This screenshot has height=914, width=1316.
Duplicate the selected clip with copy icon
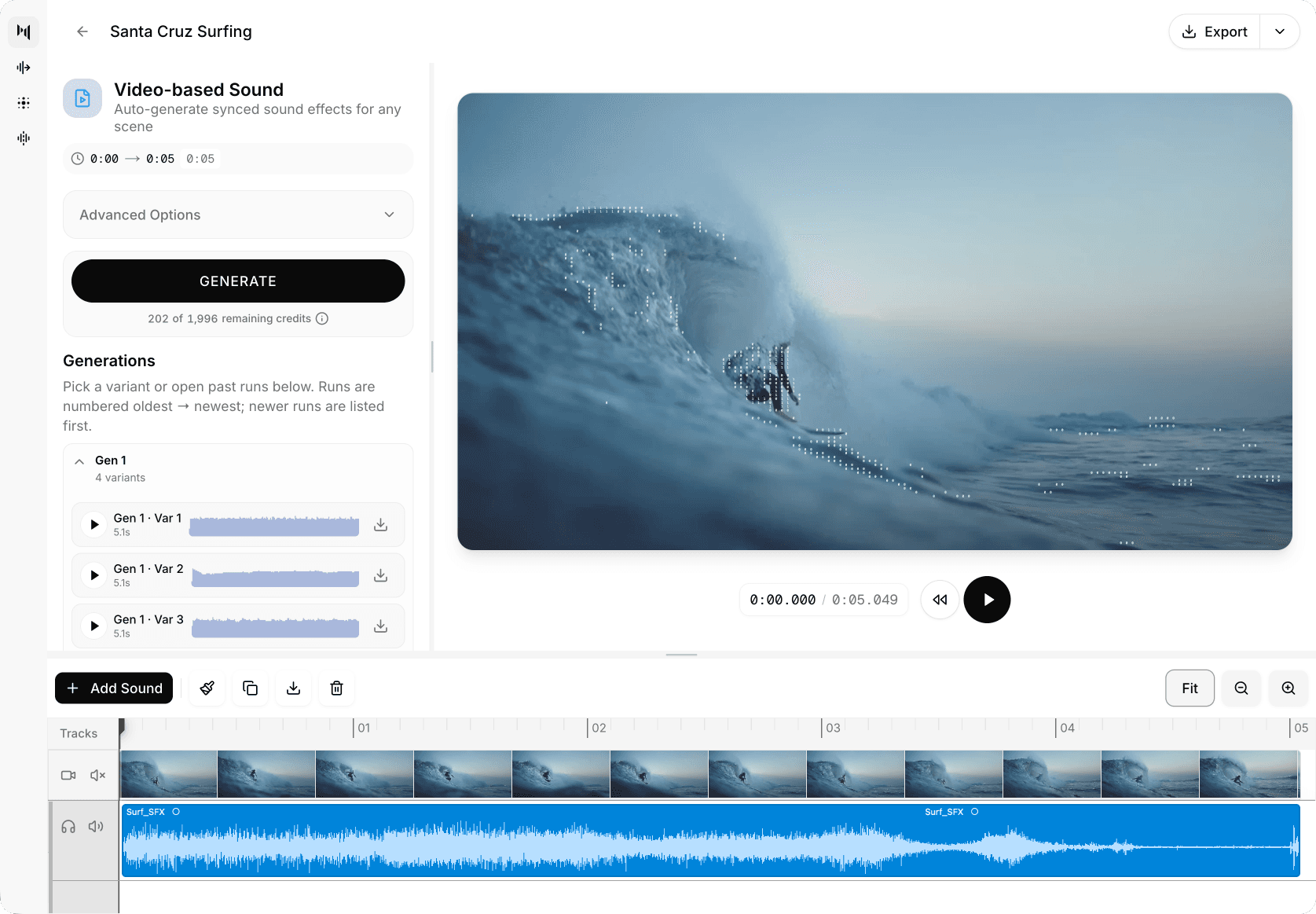251,688
